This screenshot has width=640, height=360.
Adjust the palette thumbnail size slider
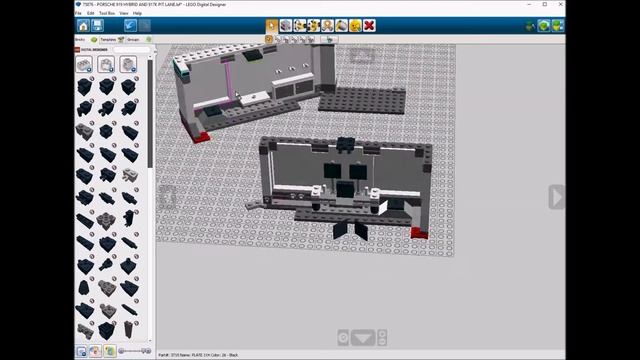(134, 351)
